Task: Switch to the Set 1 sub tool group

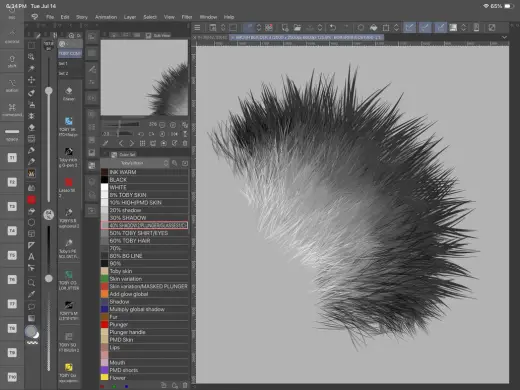Action: point(70,63)
